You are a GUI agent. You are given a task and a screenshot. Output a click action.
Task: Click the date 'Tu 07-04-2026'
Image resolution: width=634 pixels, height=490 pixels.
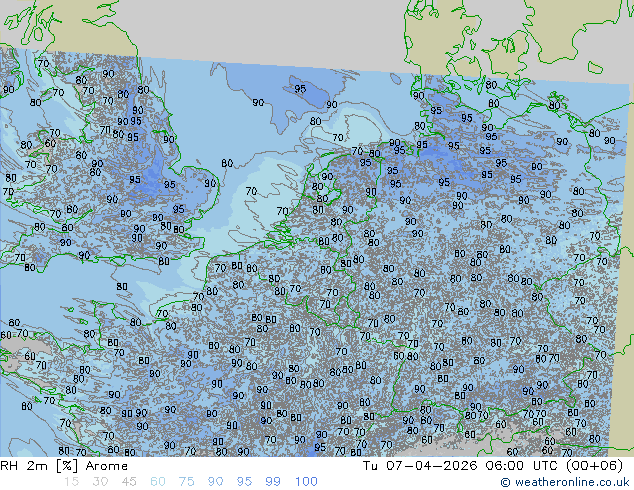click(420, 466)
